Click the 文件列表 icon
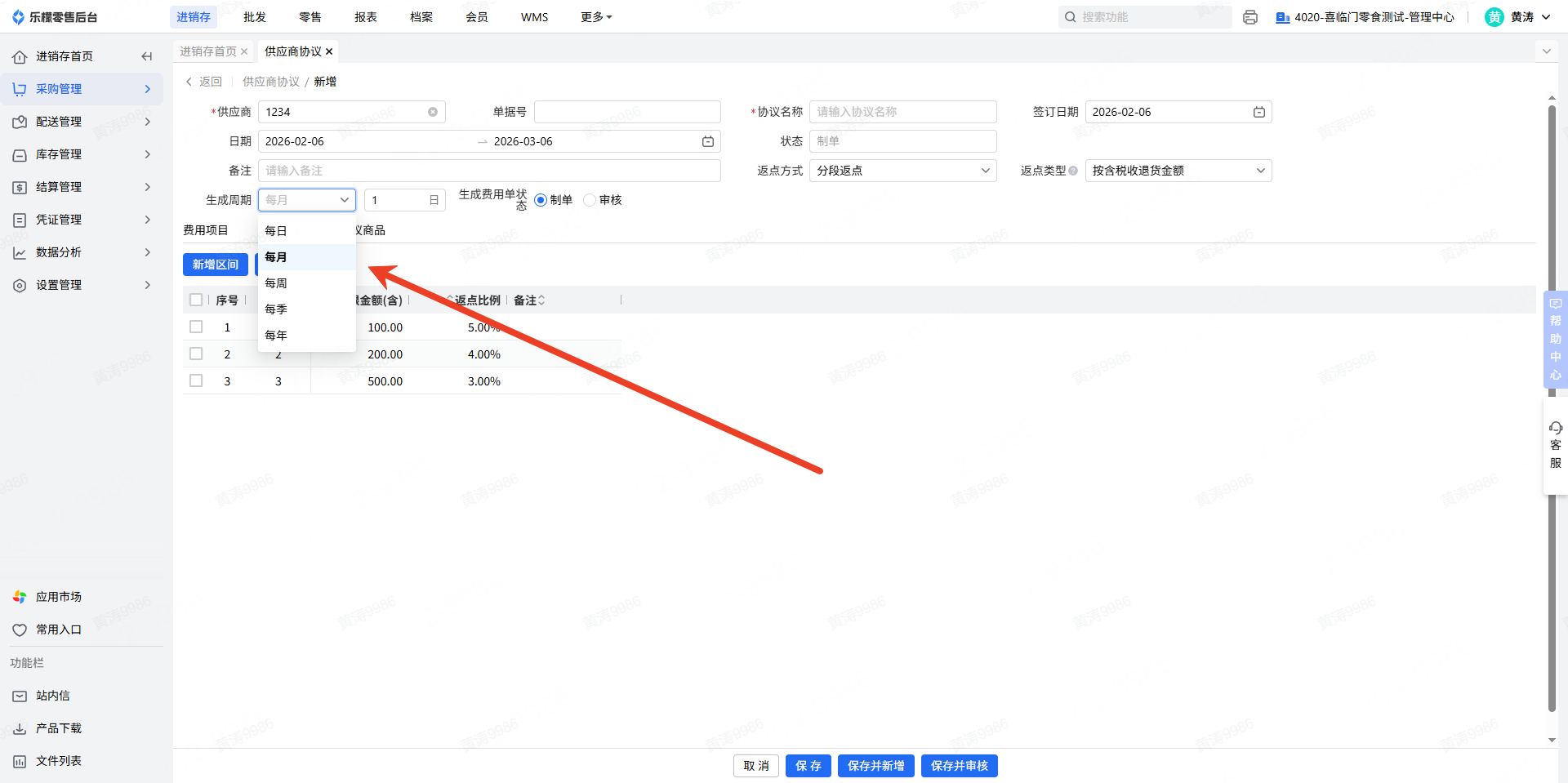This screenshot has width=1568, height=783. pyautogui.click(x=20, y=761)
